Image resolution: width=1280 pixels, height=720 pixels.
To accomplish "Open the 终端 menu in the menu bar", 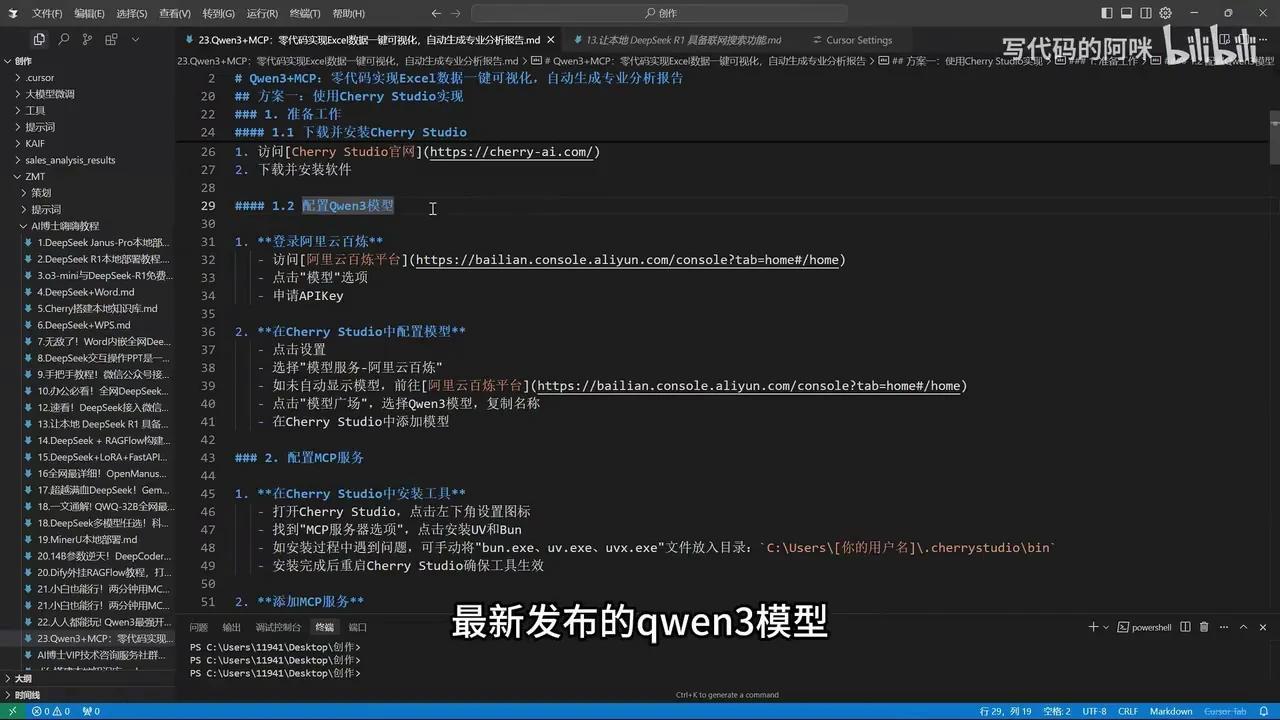I will [303, 13].
